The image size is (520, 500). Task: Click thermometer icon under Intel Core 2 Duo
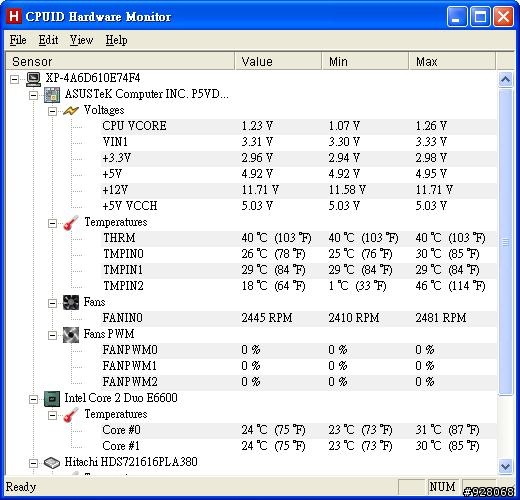tap(71, 415)
